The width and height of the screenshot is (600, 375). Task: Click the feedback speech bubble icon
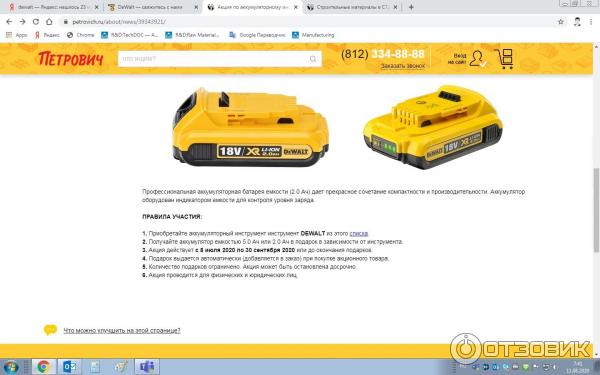[x=50, y=329]
